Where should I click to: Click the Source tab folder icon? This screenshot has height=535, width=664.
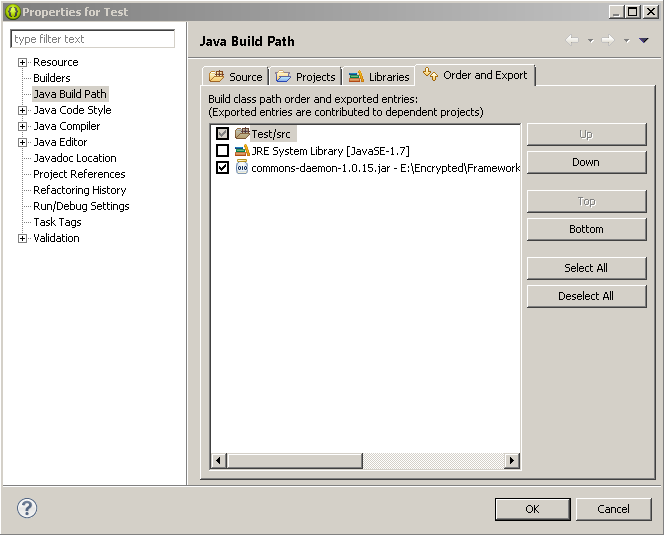pyautogui.click(x=216, y=76)
